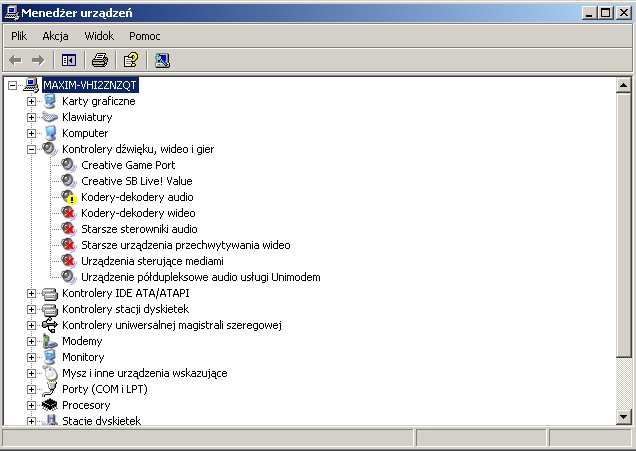Click the scrollbar up arrow
636x451 pixels.
coord(623,85)
